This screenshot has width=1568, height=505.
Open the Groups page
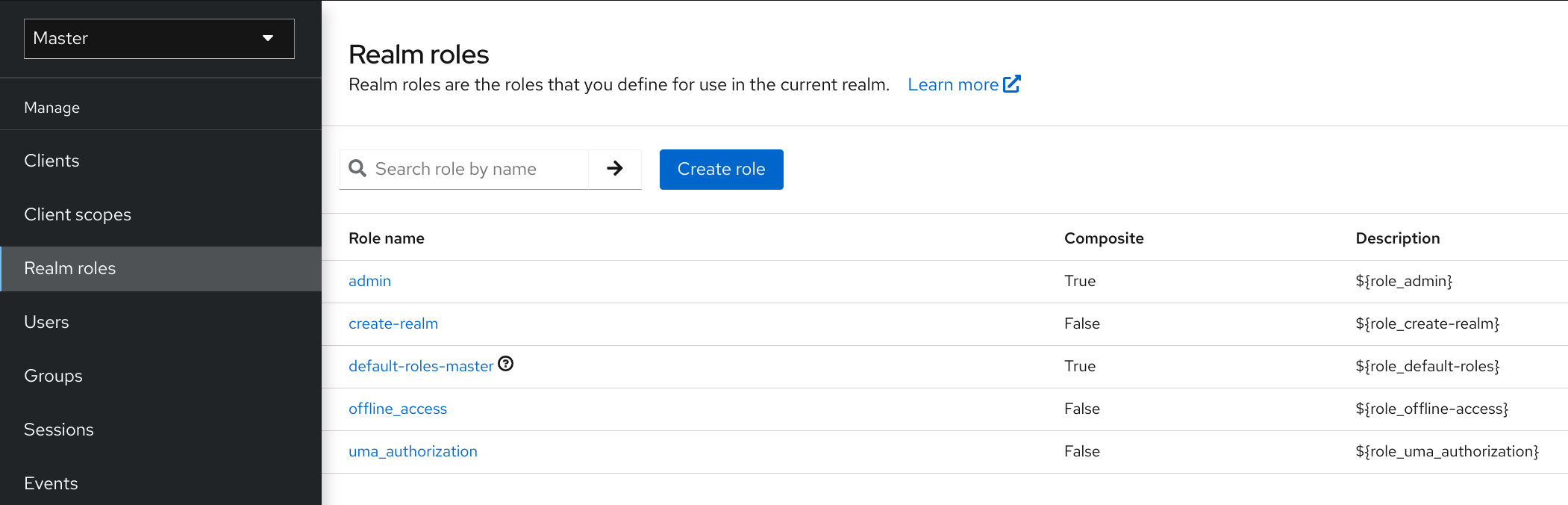point(53,376)
